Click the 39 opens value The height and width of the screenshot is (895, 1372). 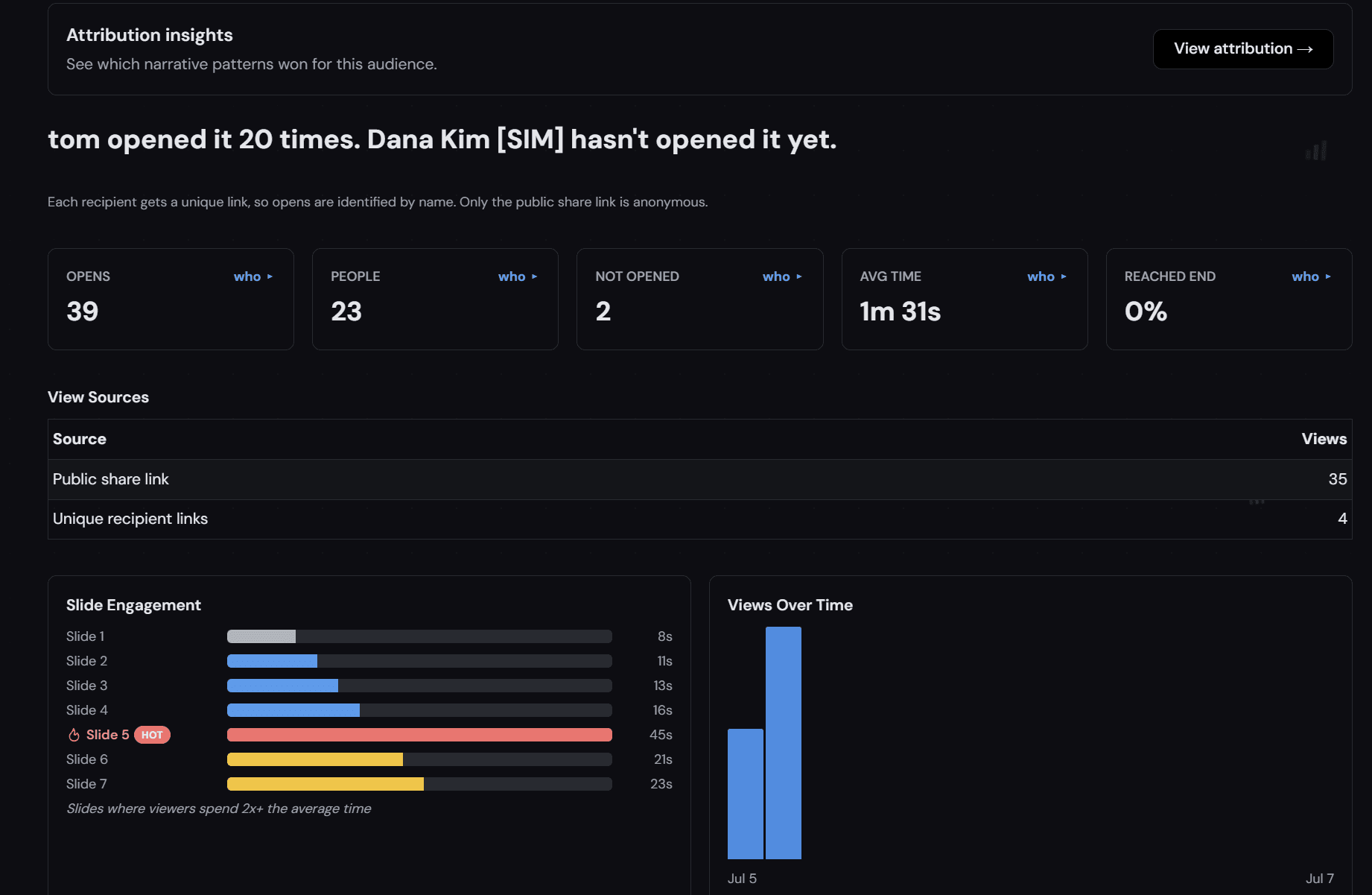point(82,311)
